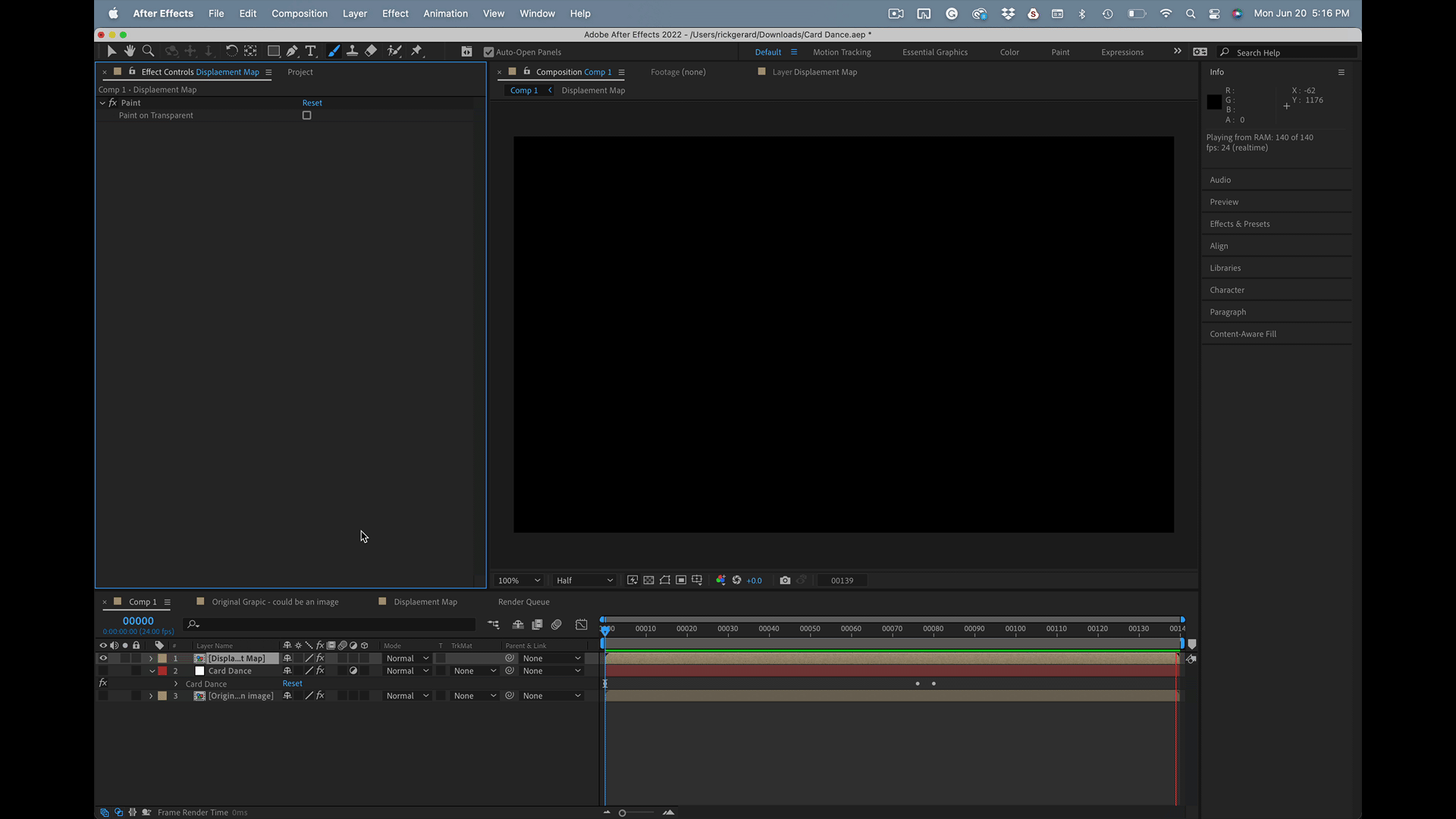The height and width of the screenshot is (819, 1456).
Task: Enable Paint on Transparent checkbox
Action: (306, 115)
